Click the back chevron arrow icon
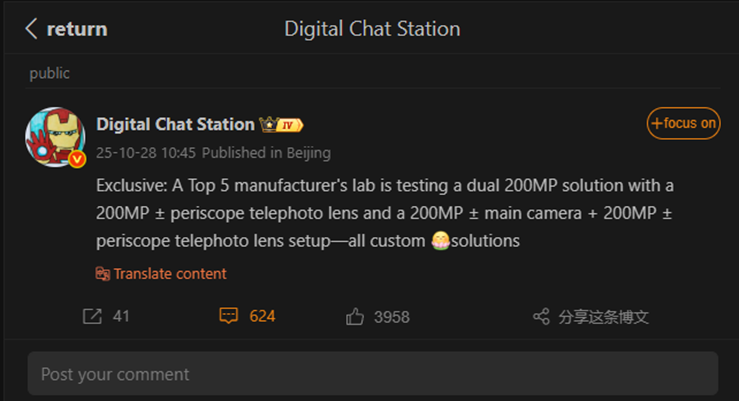The width and height of the screenshot is (740, 401). [31, 29]
